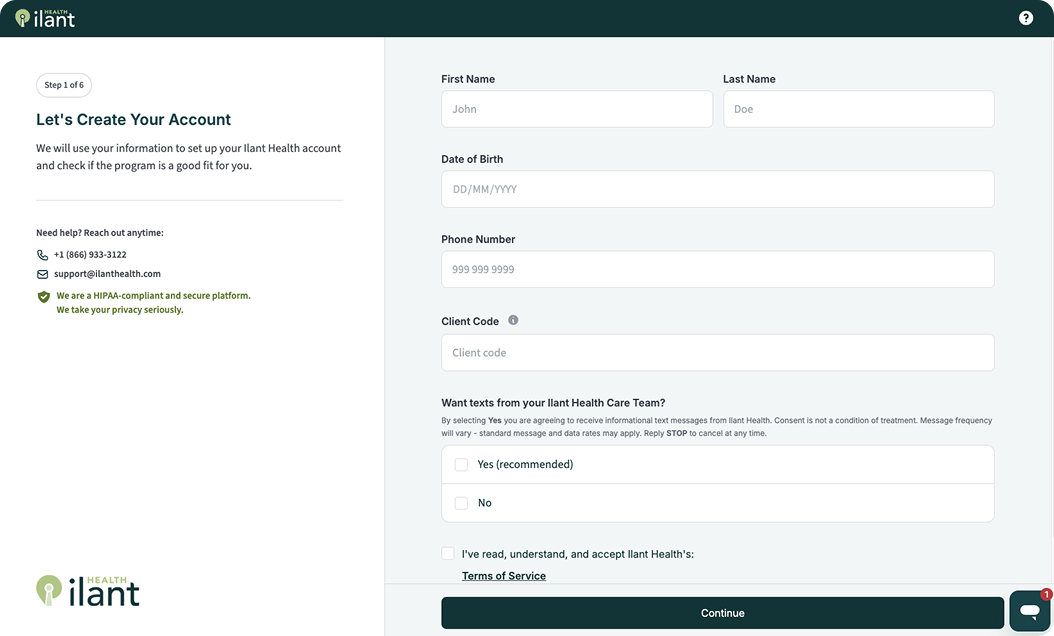
Task: Select No for text messages
Action: pyautogui.click(x=461, y=502)
